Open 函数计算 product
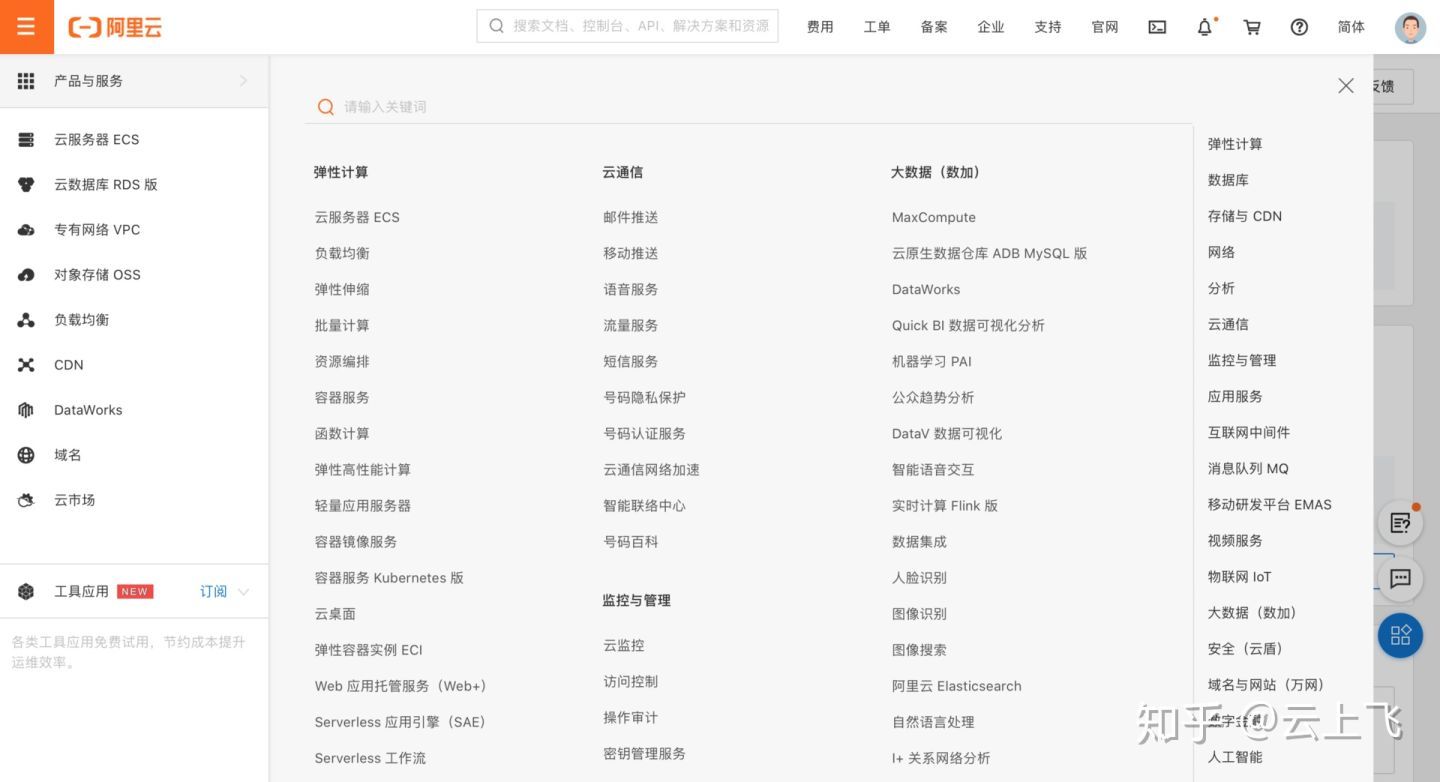This screenshot has width=1440, height=782. coord(342,433)
